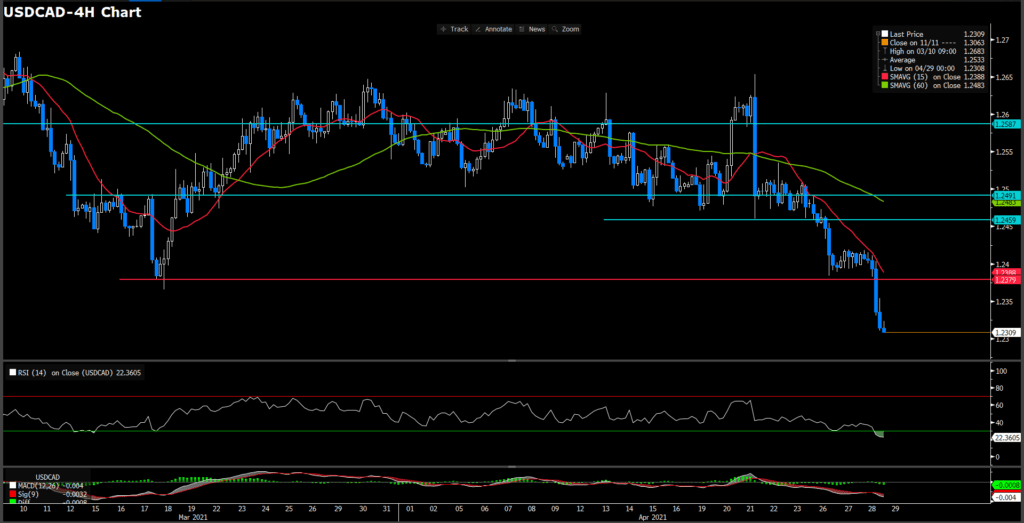Click the Diff green swatch
Screen dimensions: 1024x523
tap(13, 501)
